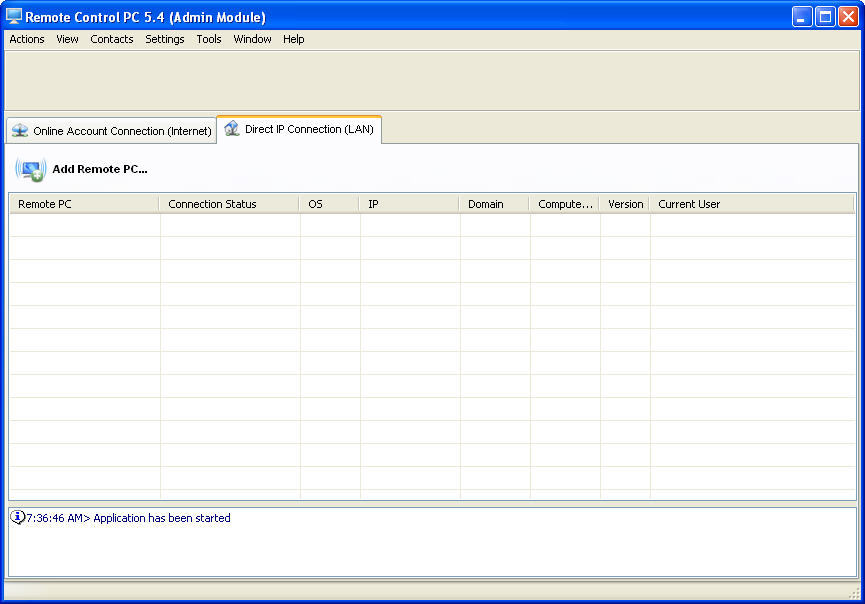Click the Add Remote PC computer icon
Screen dimensions: 865x604
pos(28,169)
